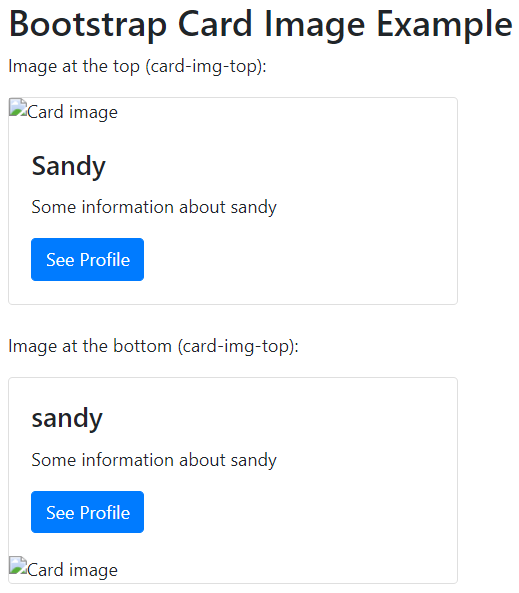Click 'Some information about sandy' in second card
519x593 pixels.
[x=154, y=460]
